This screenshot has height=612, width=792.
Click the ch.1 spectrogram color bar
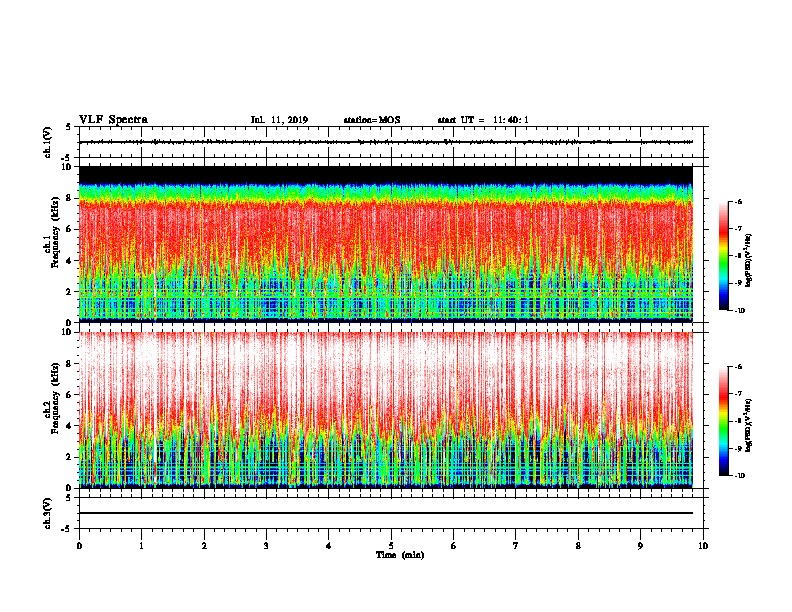tap(723, 256)
